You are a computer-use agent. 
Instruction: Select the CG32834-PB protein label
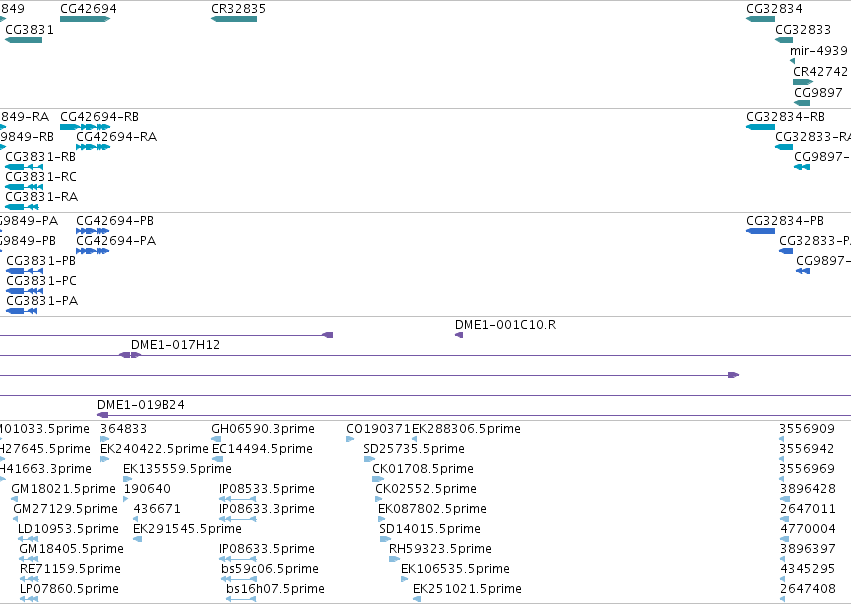click(785, 221)
